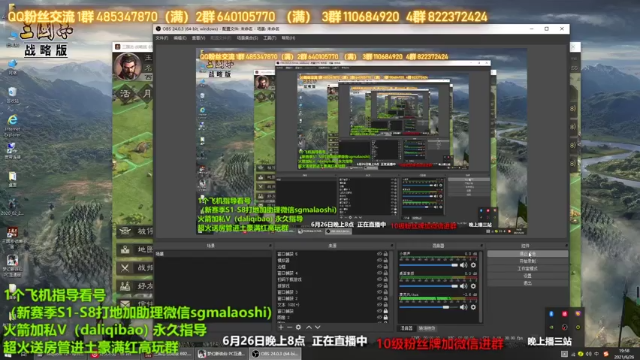This screenshot has width=640, height=360.
Task: Open 文件(F) menu in OBS
Action: pos(162,38)
